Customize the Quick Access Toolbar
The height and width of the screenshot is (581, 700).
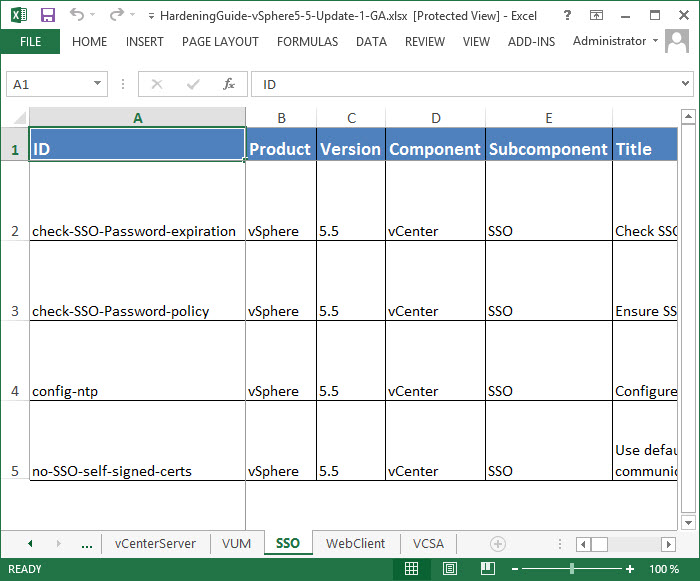point(151,16)
